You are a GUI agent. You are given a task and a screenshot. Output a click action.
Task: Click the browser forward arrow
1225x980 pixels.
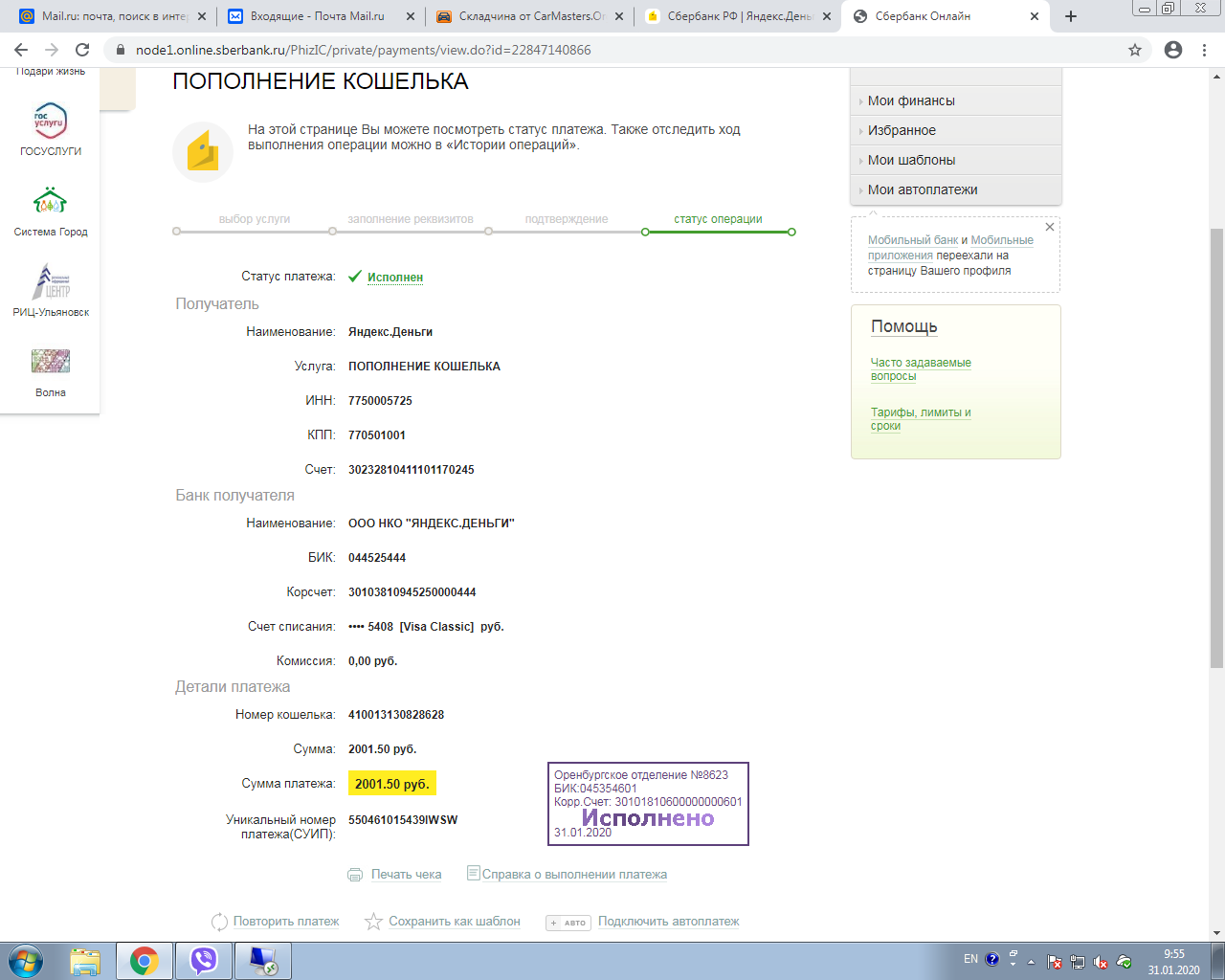[x=52, y=50]
